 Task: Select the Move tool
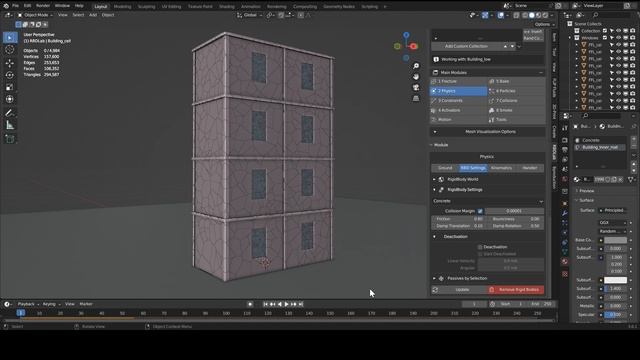pos(10,63)
